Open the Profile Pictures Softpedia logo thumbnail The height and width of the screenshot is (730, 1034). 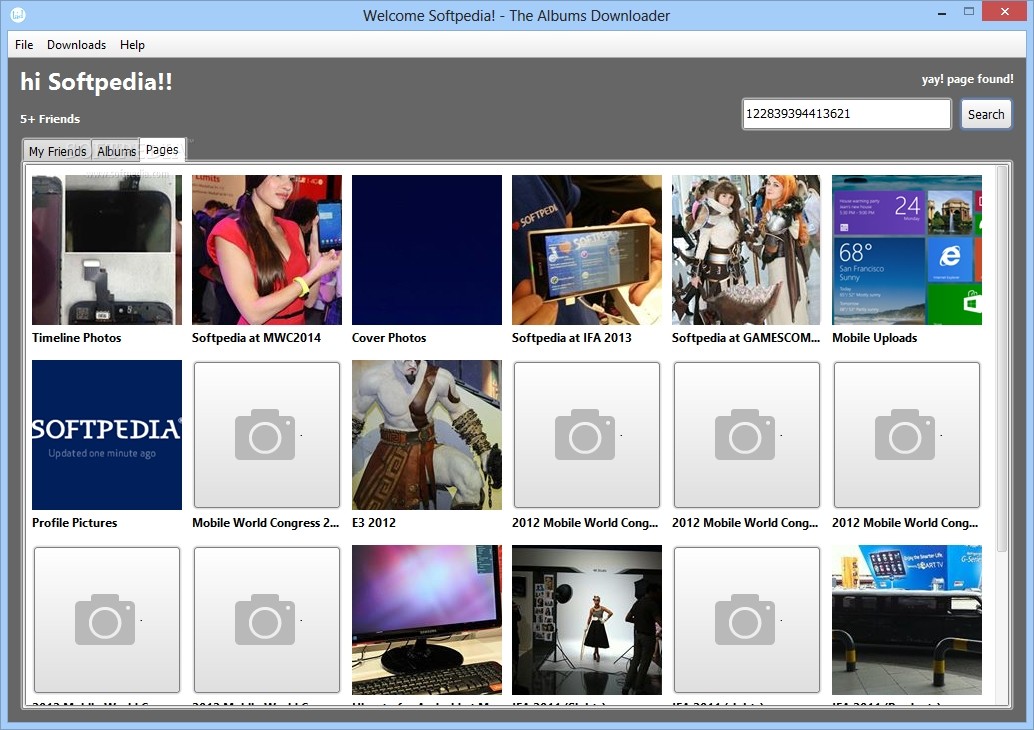[x=107, y=435]
